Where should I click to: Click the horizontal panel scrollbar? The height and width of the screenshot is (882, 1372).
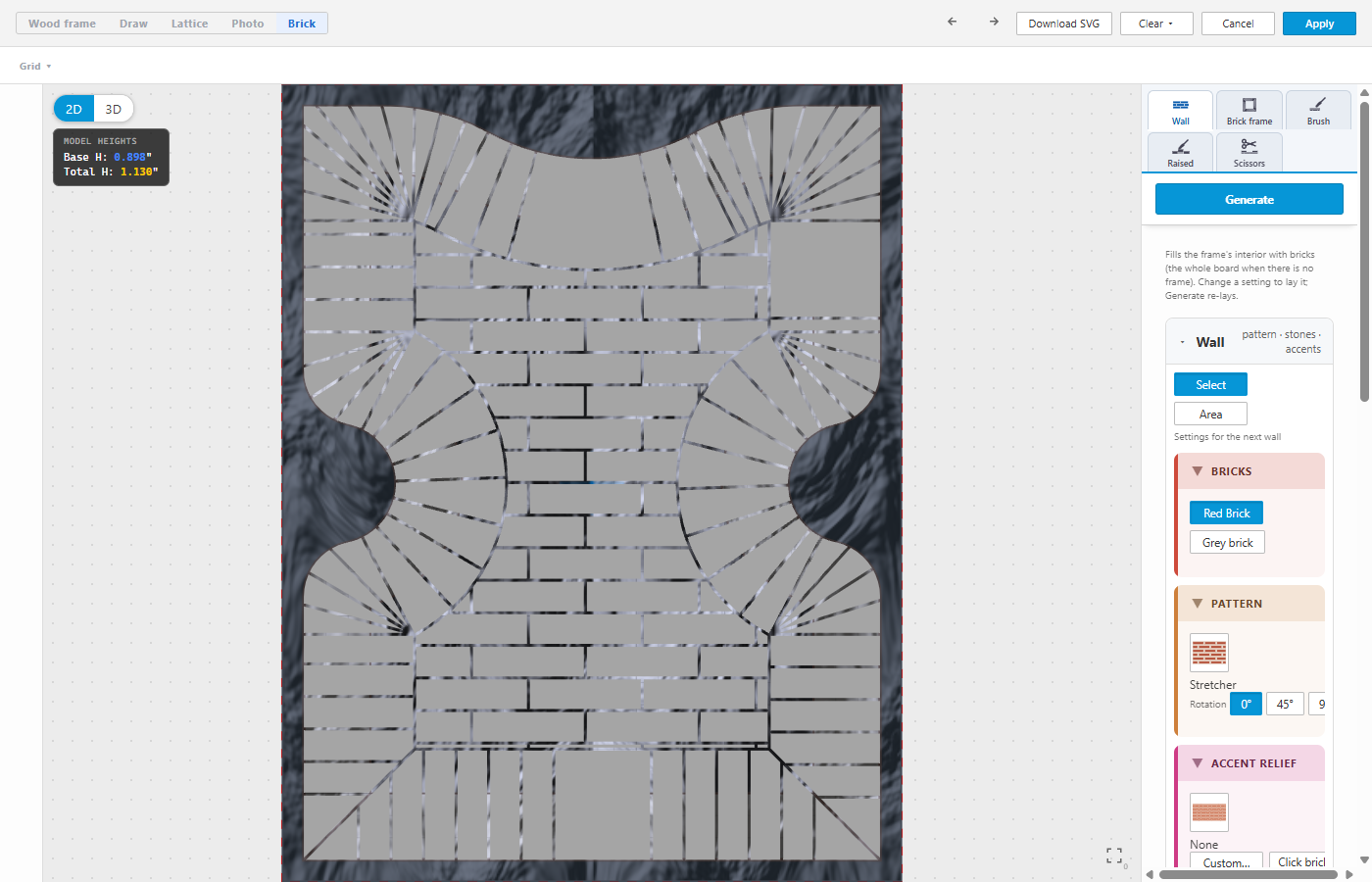(x=1249, y=874)
